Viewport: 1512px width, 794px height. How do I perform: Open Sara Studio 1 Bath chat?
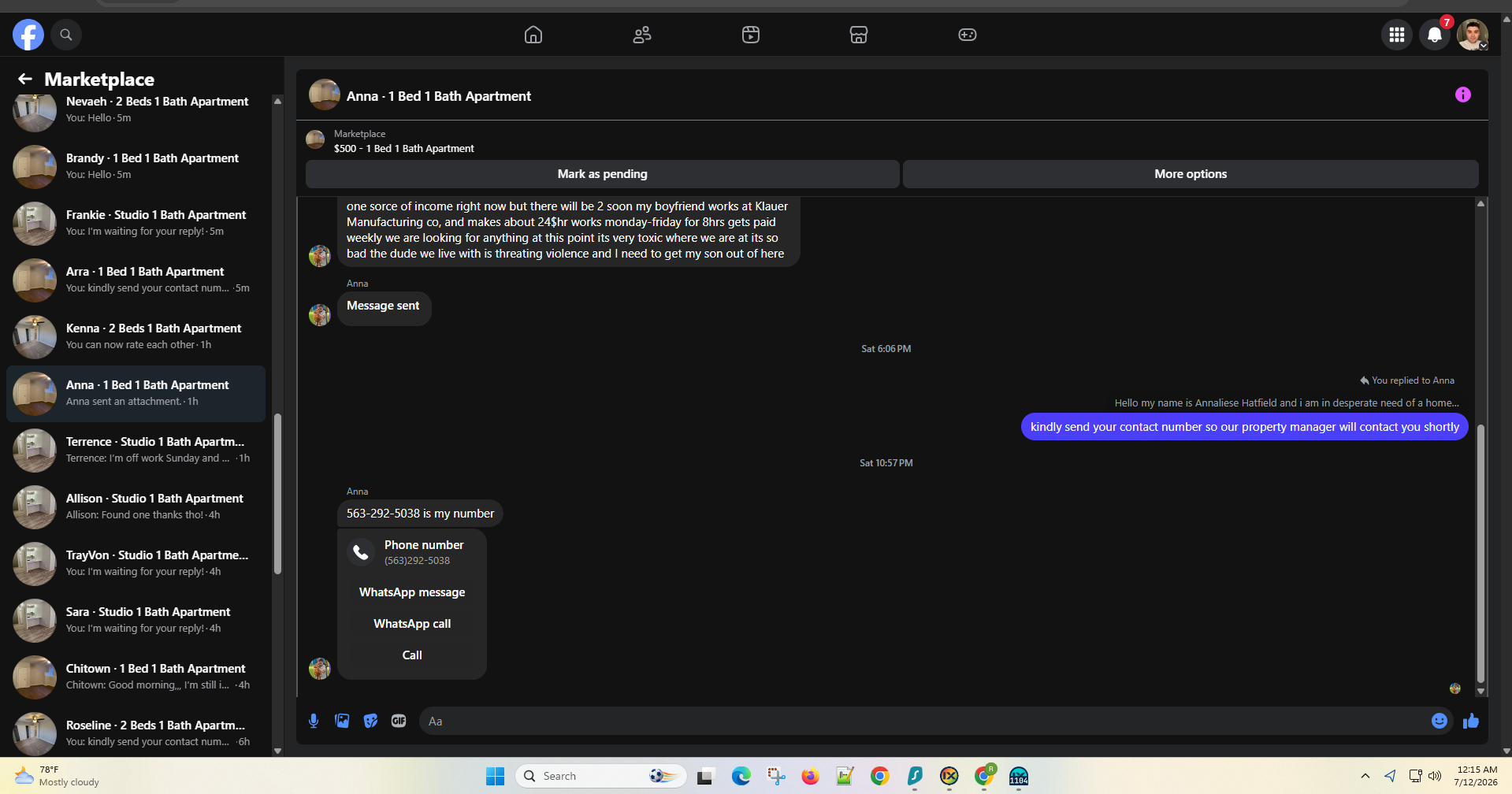point(136,620)
